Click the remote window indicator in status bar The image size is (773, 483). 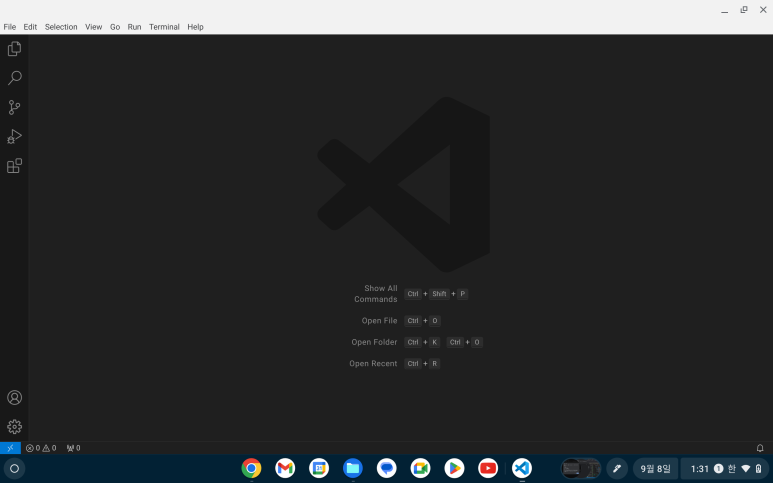[x=10, y=448]
